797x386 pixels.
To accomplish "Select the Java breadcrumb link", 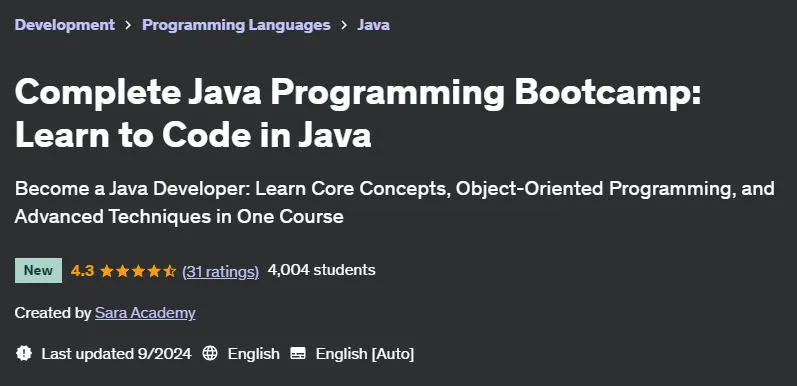I will pyautogui.click(x=374, y=25).
